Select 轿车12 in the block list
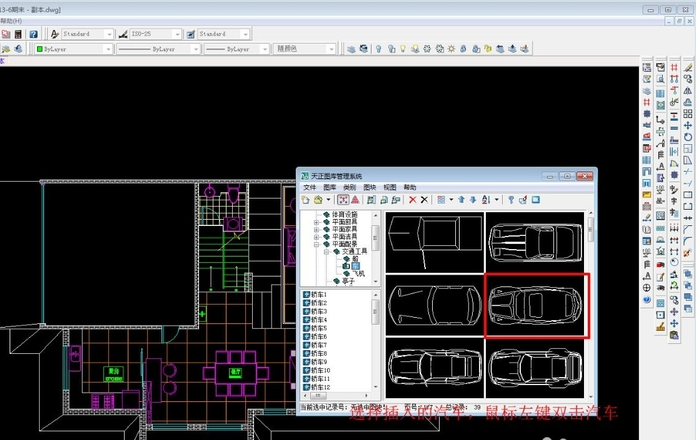 tap(320, 387)
